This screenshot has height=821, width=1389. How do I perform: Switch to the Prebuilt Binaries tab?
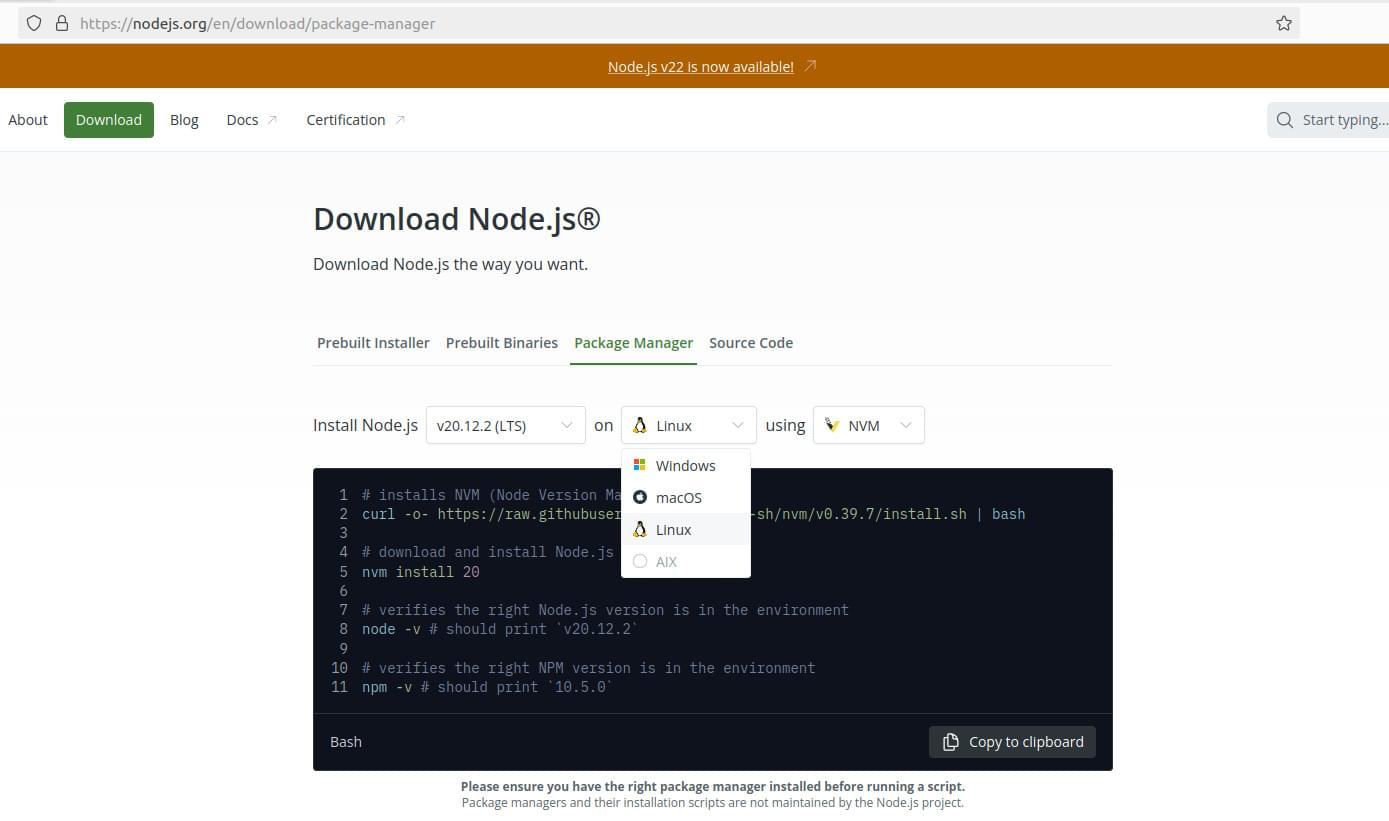502,343
